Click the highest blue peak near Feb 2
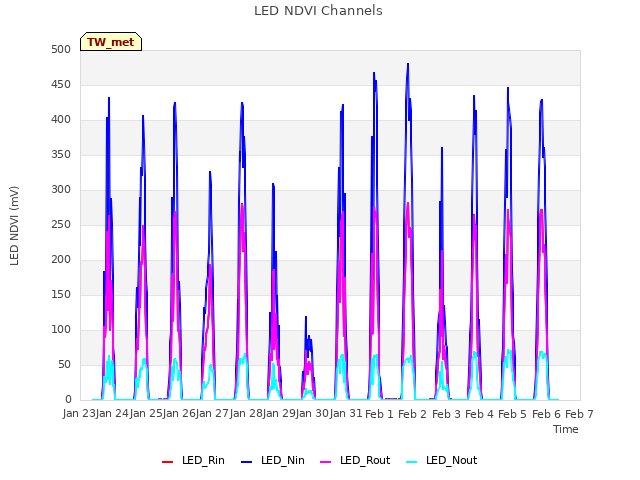Image resolution: width=640 pixels, height=480 pixels. [408, 64]
